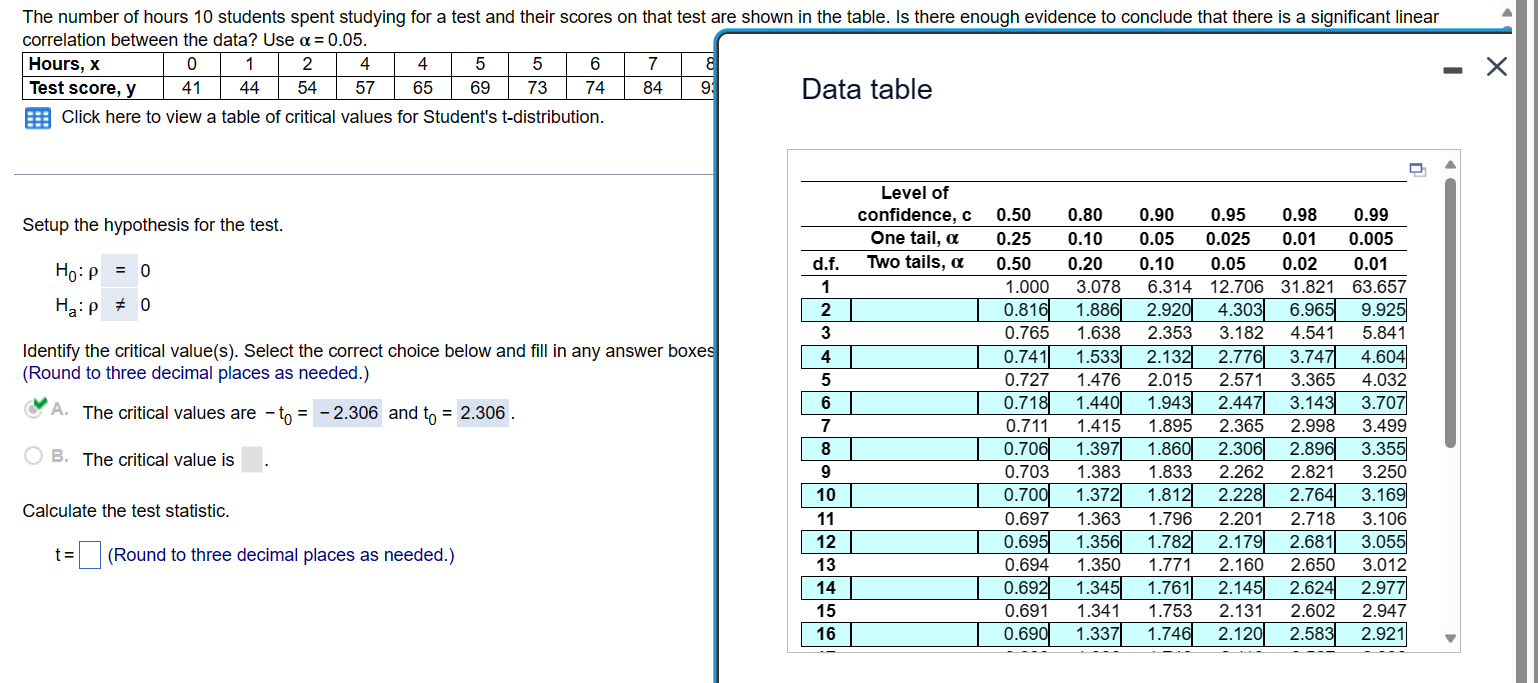1538x683 pixels.
Task: Click the 2.306 answer box in choice A
Action: (485, 412)
